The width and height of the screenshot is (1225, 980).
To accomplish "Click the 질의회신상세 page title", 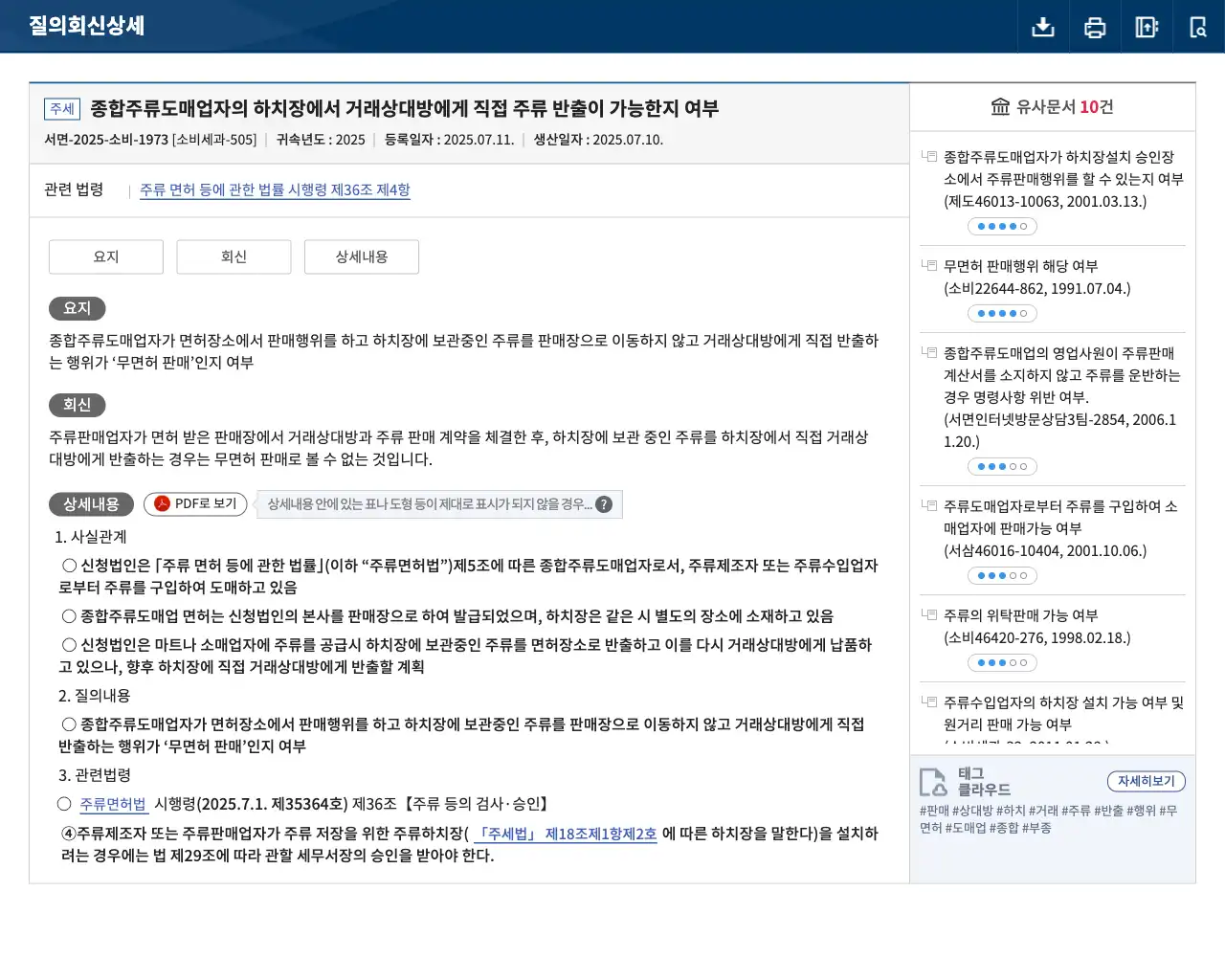I will (86, 26).
